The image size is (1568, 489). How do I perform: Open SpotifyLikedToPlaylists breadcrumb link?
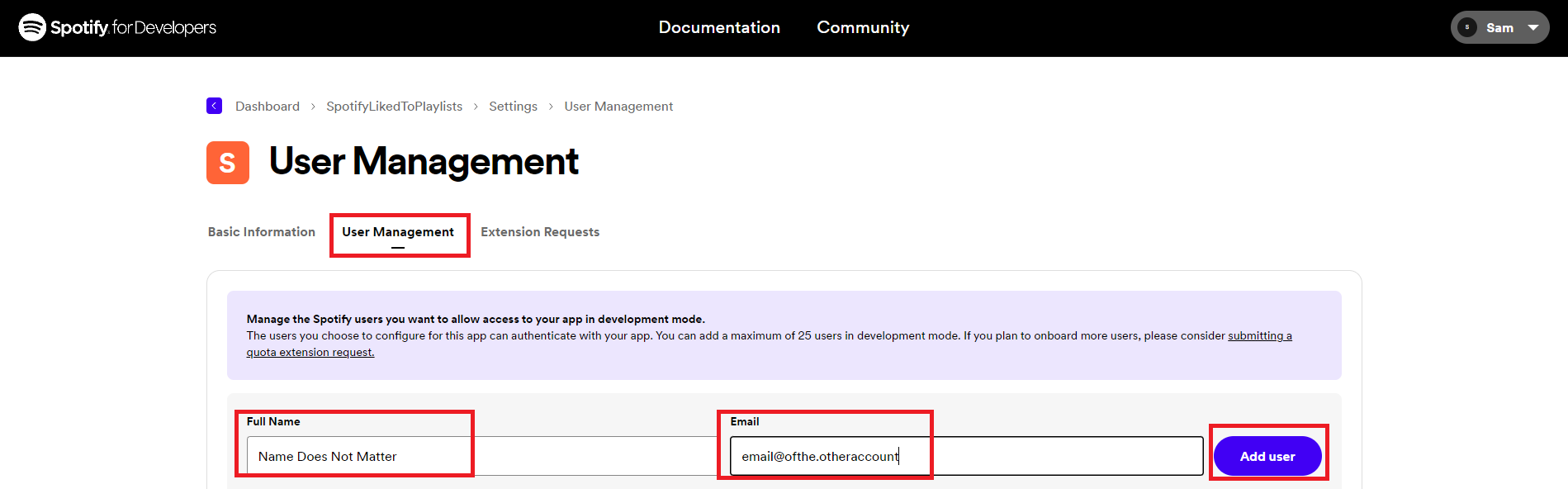click(394, 106)
